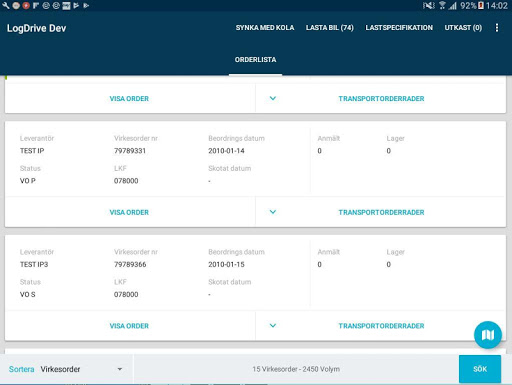The width and height of the screenshot is (512, 385).
Task: Expand chevron for order 79789331
Action: 273,212
